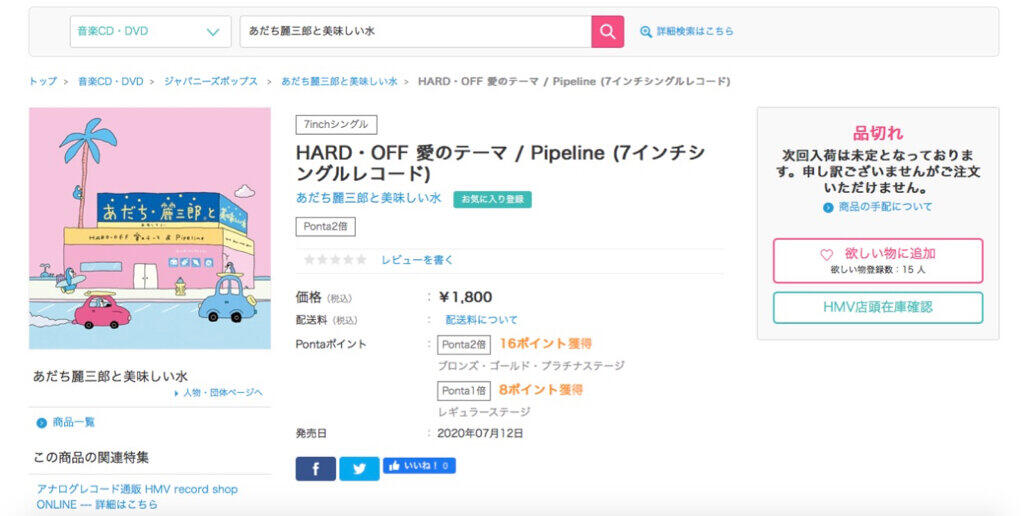Click the grey star rating row

(x=335, y=260)
